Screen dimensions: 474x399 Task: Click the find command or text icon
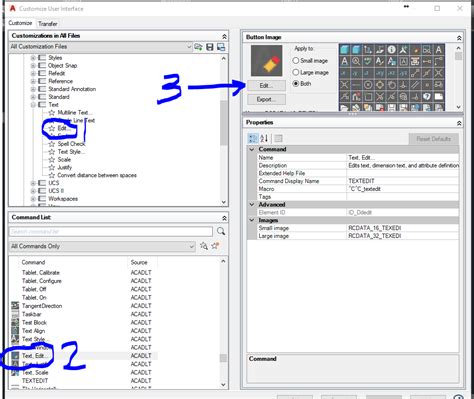click(x=204, y=246)
